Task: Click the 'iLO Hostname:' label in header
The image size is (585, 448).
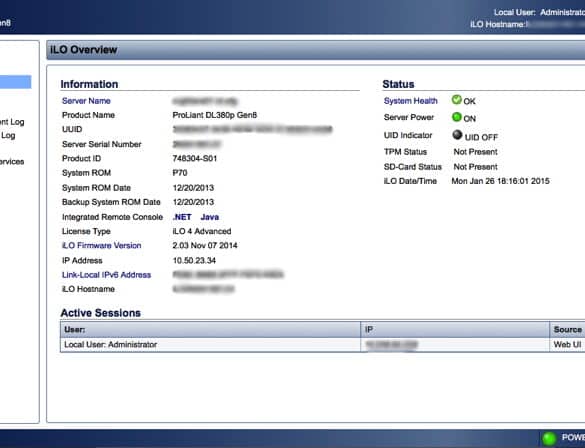Action: coord(498,24)
